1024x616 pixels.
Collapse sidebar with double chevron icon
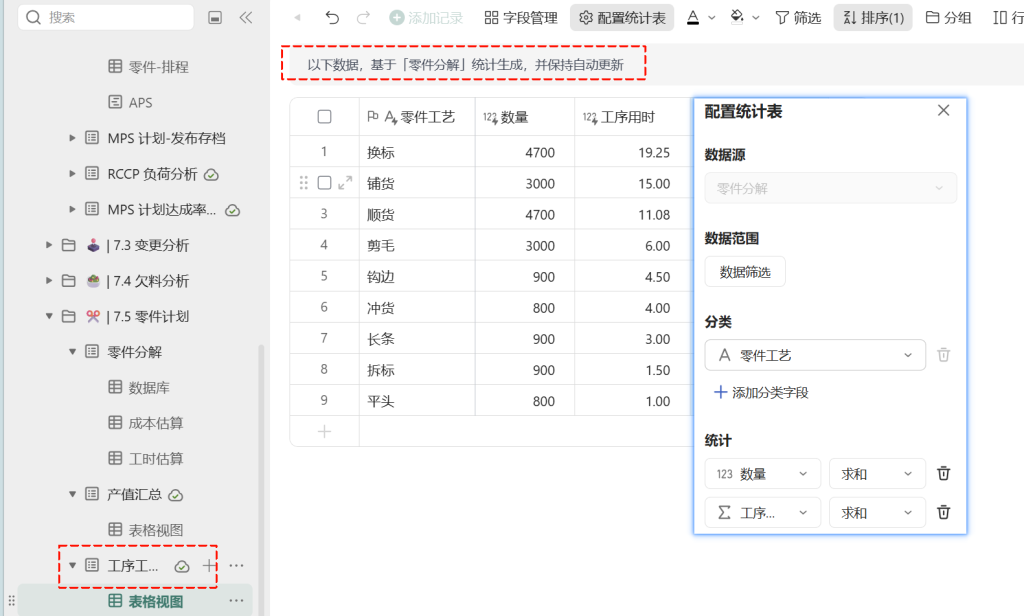(x=246, y=18)
